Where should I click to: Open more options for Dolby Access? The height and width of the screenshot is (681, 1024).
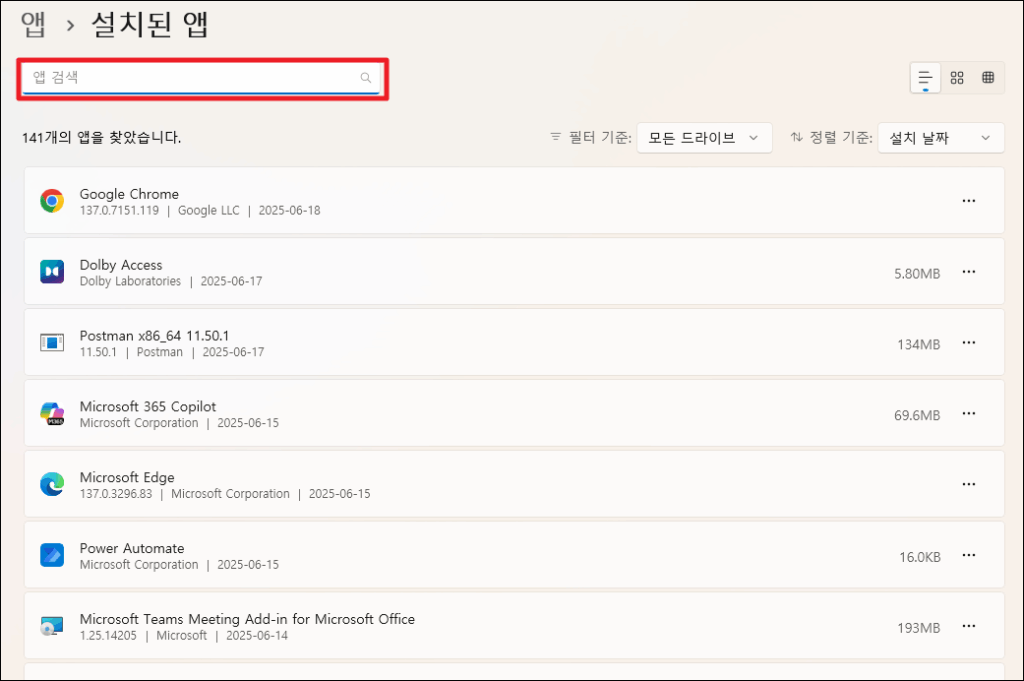968,272
